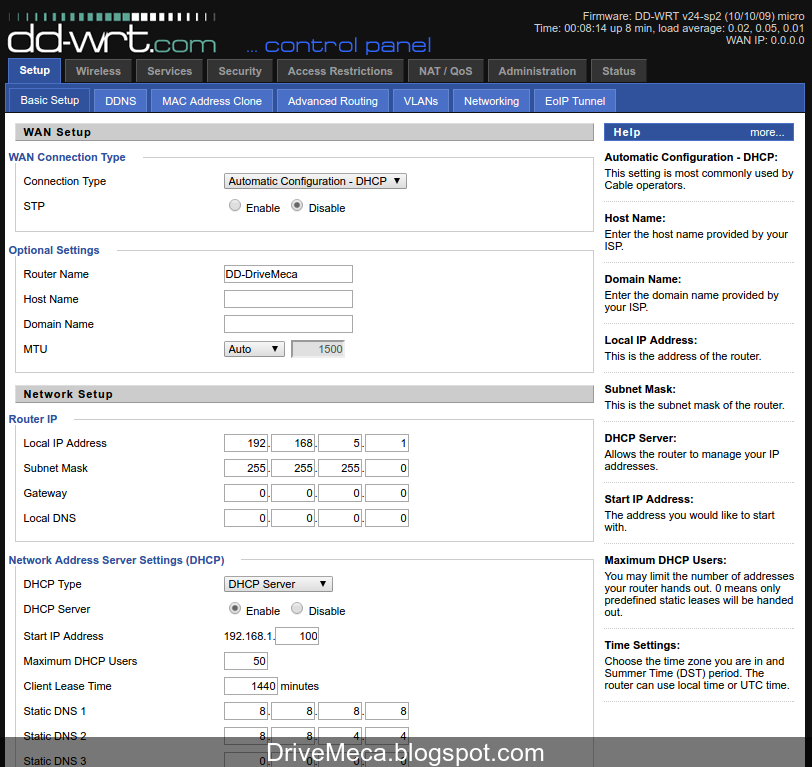This screenshot has width=812, height=767.
Task: Open the Networking subtab
Action: click(x=491, y=101)
